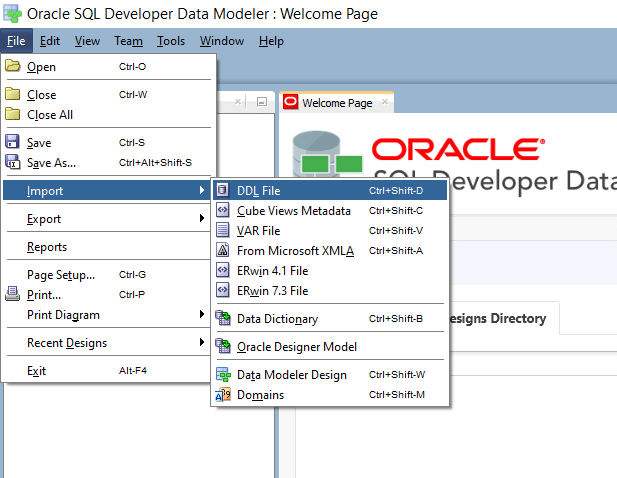This screenshot has width=617, height=478.
Task: Open the View menu
Action: coord(87,41)
